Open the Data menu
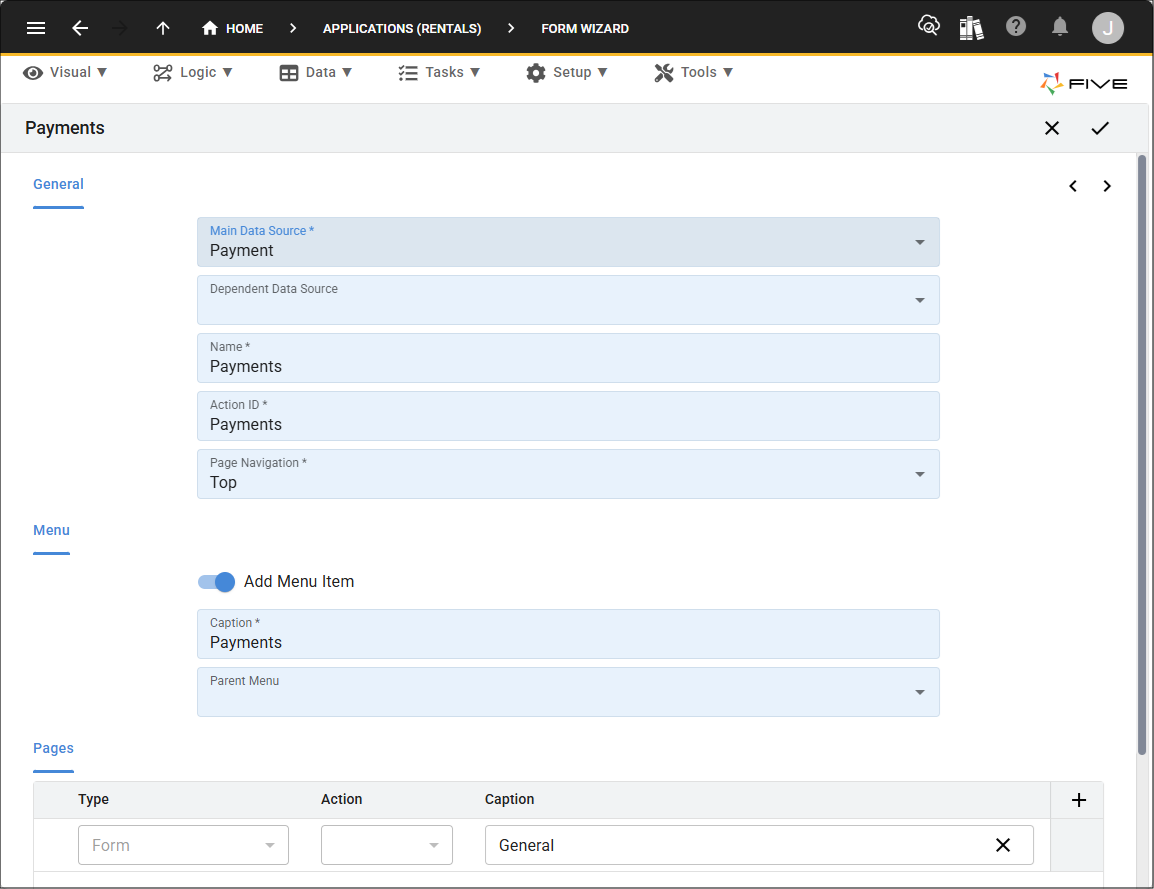 (316, 72)
